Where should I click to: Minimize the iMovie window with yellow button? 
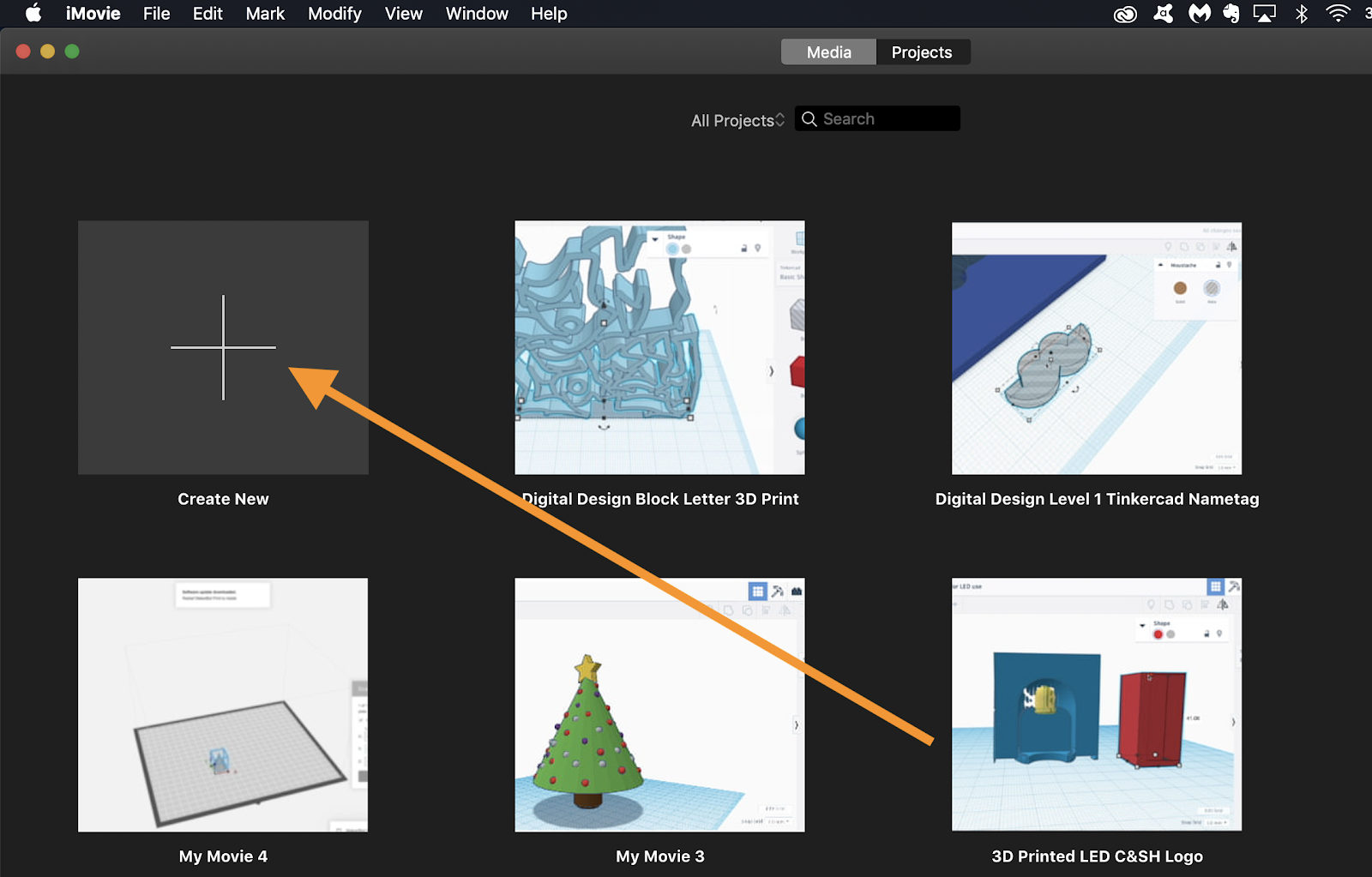pyautogui.click(x=47, y=51)
